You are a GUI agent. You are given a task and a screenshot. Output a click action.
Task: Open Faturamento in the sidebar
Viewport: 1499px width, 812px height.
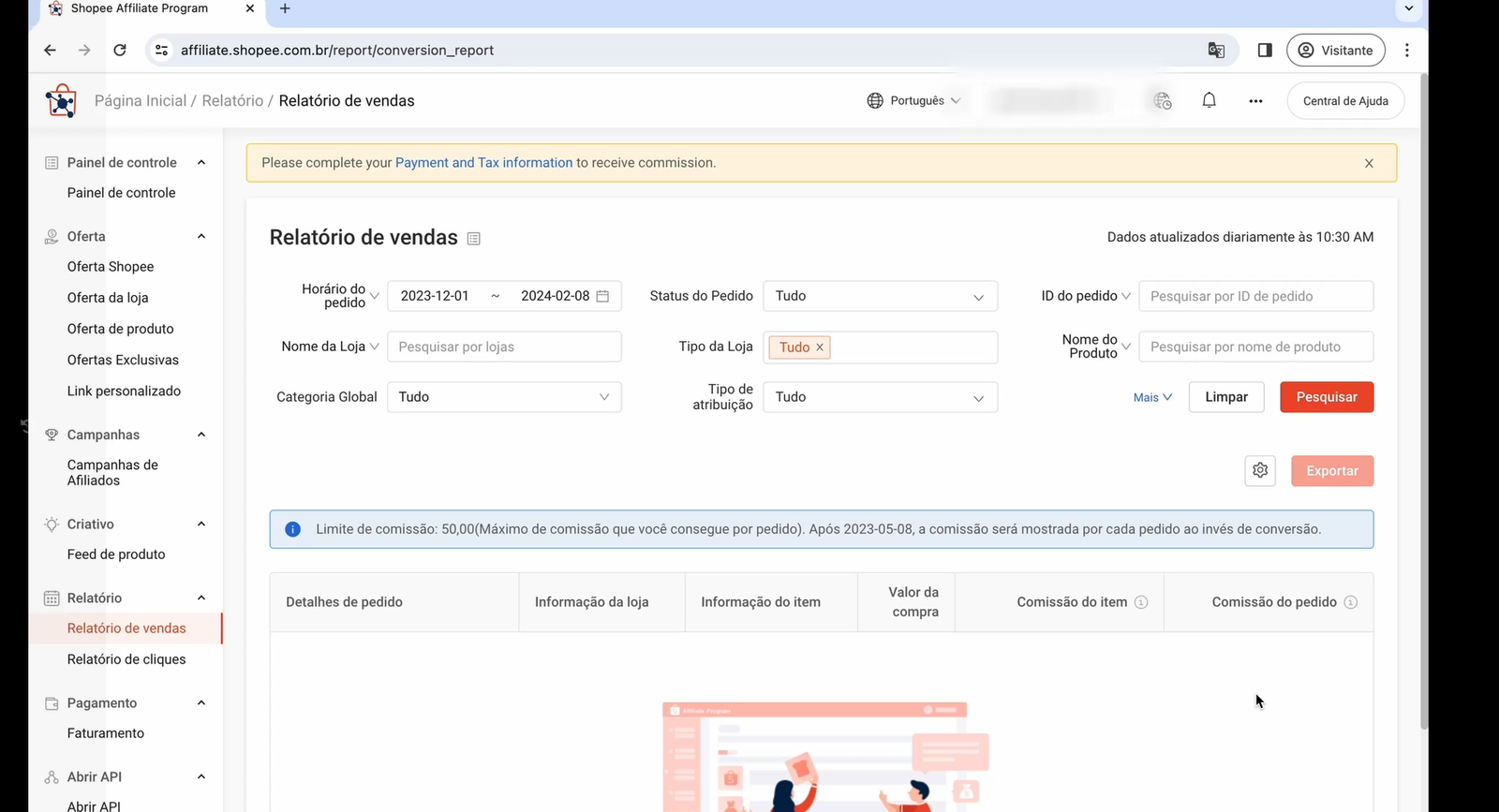click(x=106, y=733)
